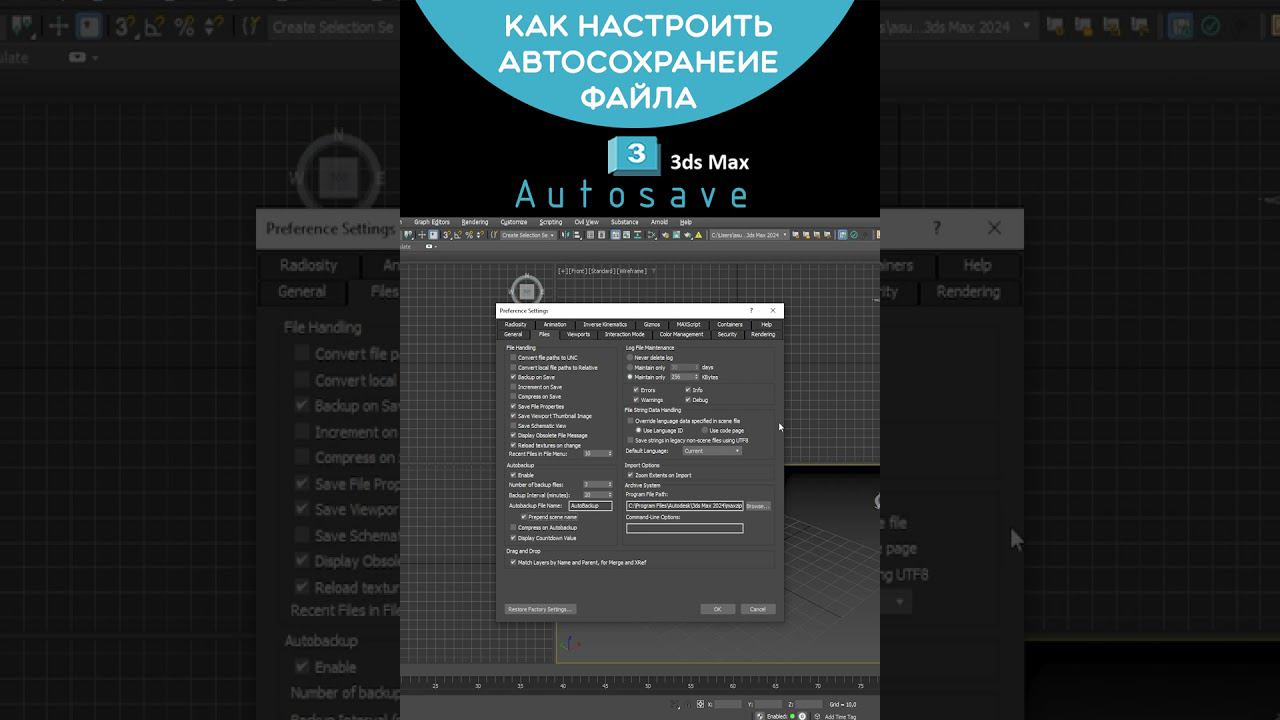Toggle the Ribbon display icon
Image resolution: width=1280 pixels, height=720 pixels.
(x=615, y=235)
